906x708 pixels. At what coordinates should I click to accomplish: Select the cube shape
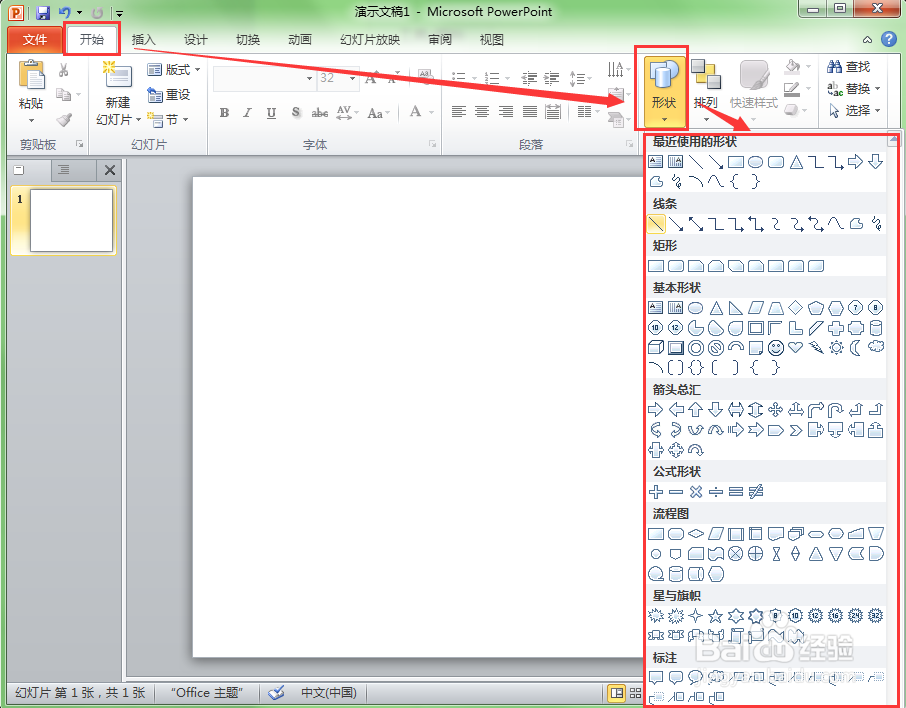656,347
